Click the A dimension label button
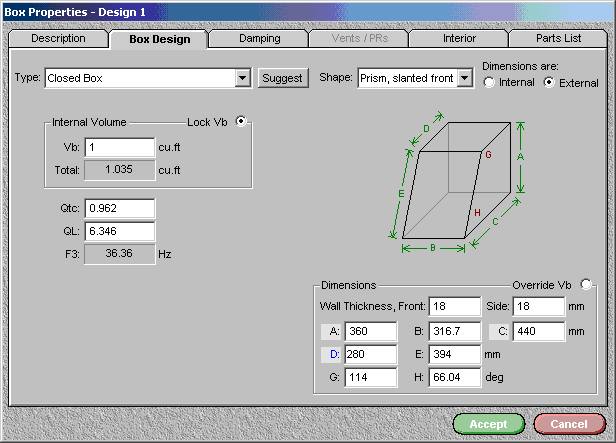Screen dimensions: 616x443 (x=331, y=331)
